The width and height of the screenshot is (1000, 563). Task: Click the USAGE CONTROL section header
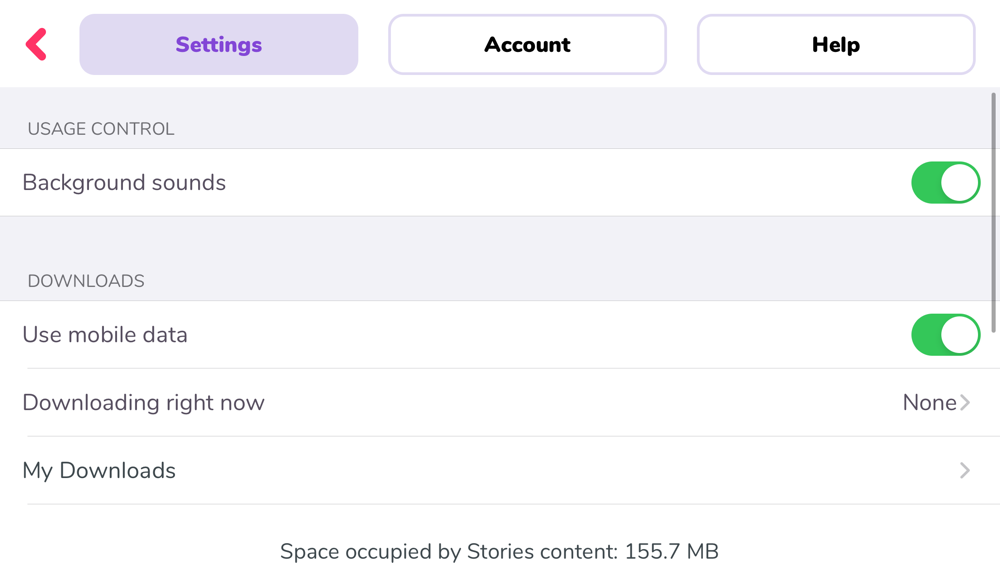(x=101, y=129)
